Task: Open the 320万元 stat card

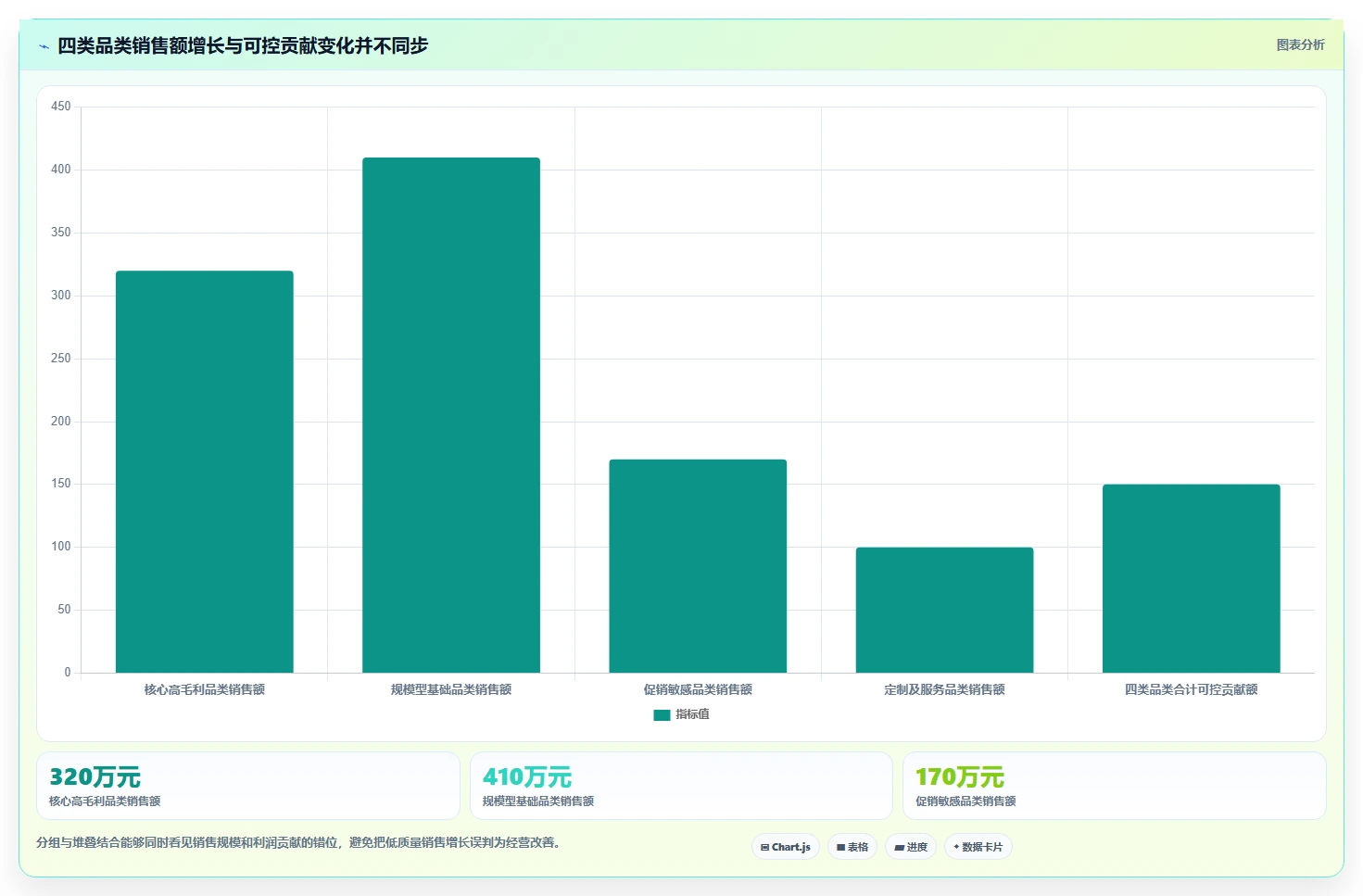Action: tap(248, 786)
